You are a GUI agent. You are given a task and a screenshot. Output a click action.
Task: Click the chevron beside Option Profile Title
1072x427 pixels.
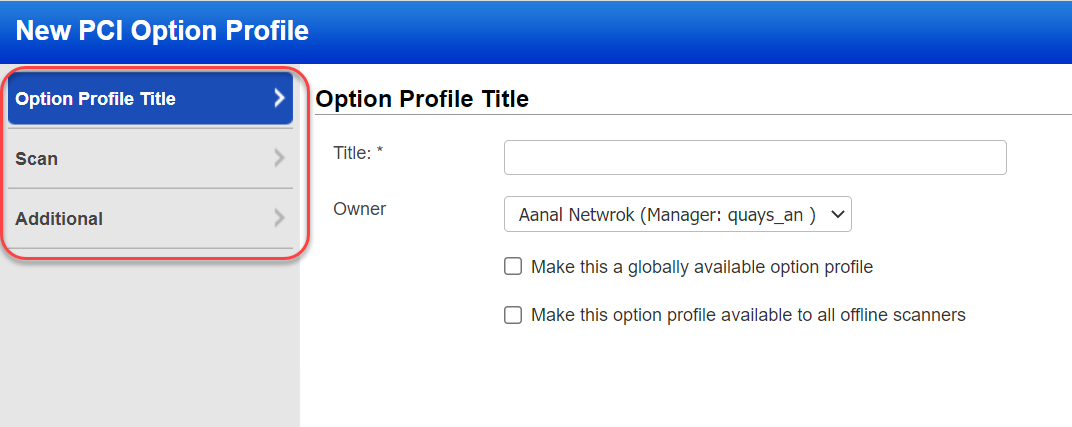click(x=279, y=98)
